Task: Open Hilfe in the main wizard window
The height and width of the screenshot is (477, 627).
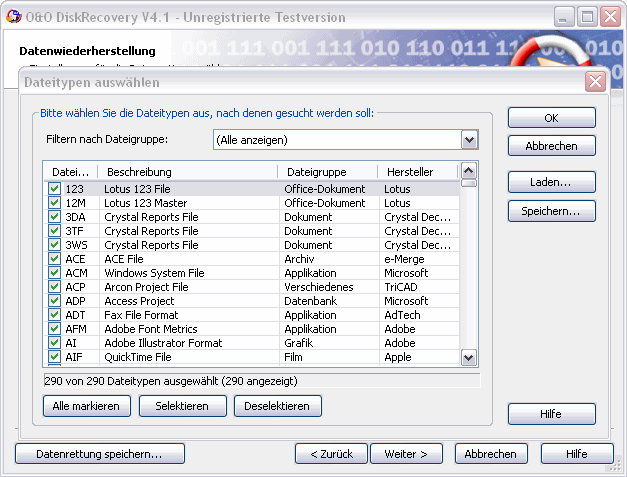Action: [577, 454]
